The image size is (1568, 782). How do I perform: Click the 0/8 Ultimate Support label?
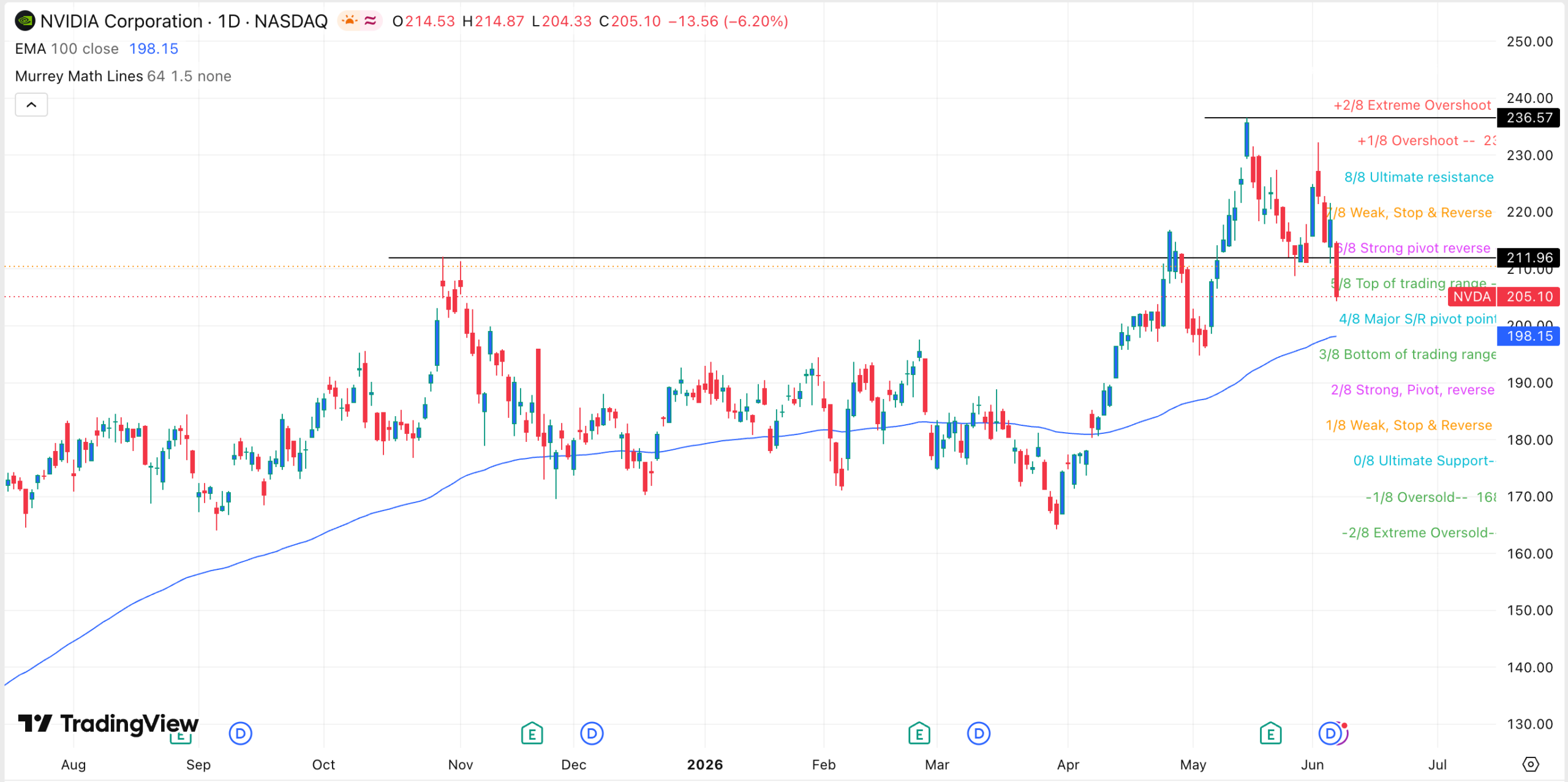1423,461
